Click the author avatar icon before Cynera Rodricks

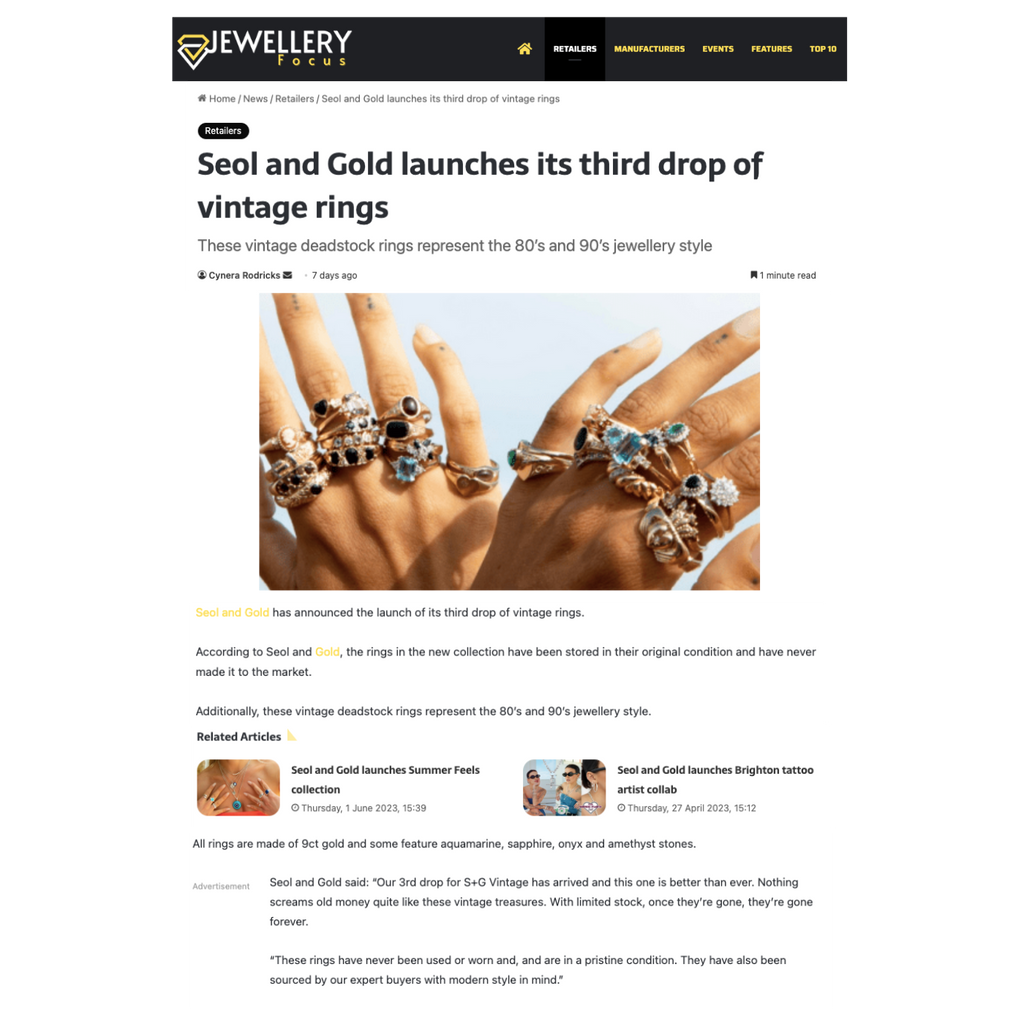(x=202, y=275)
